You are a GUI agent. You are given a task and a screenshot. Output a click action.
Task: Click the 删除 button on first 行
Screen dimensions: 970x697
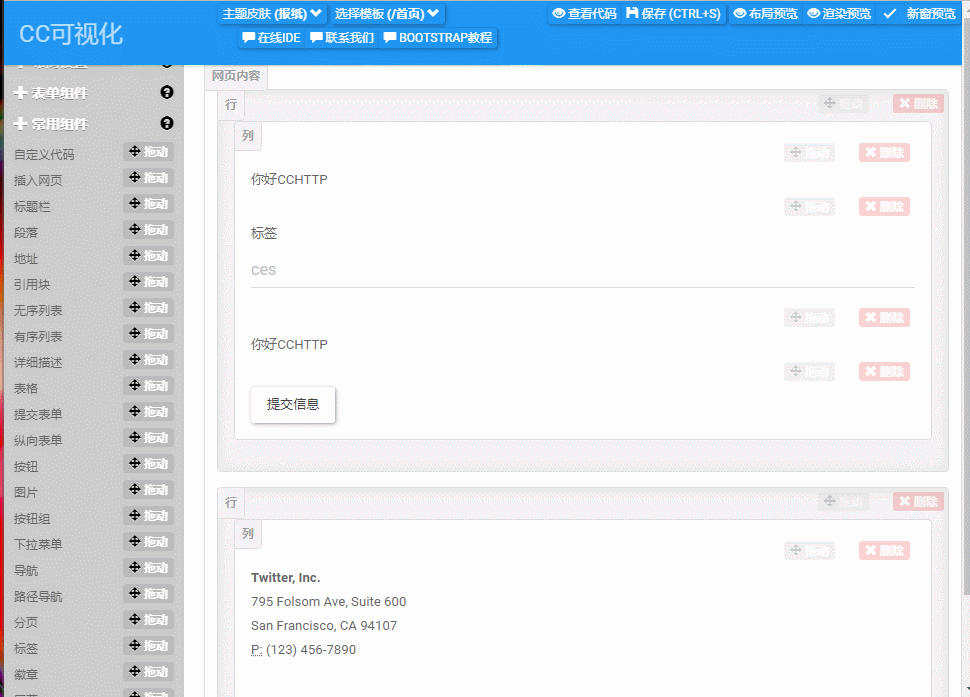click(x=917, y=103)
